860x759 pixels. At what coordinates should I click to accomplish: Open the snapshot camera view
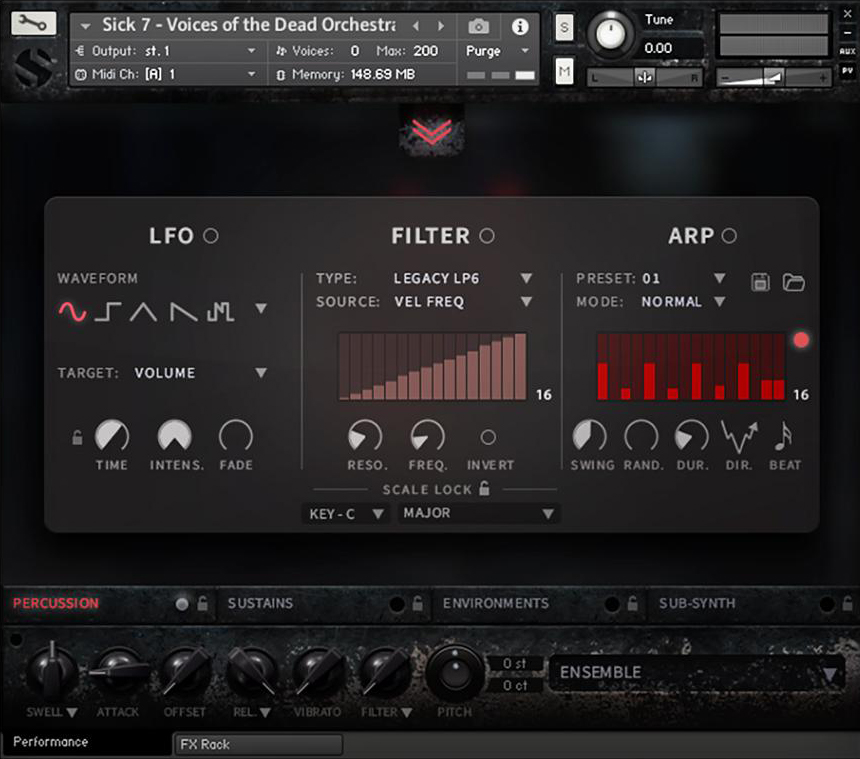477,27
